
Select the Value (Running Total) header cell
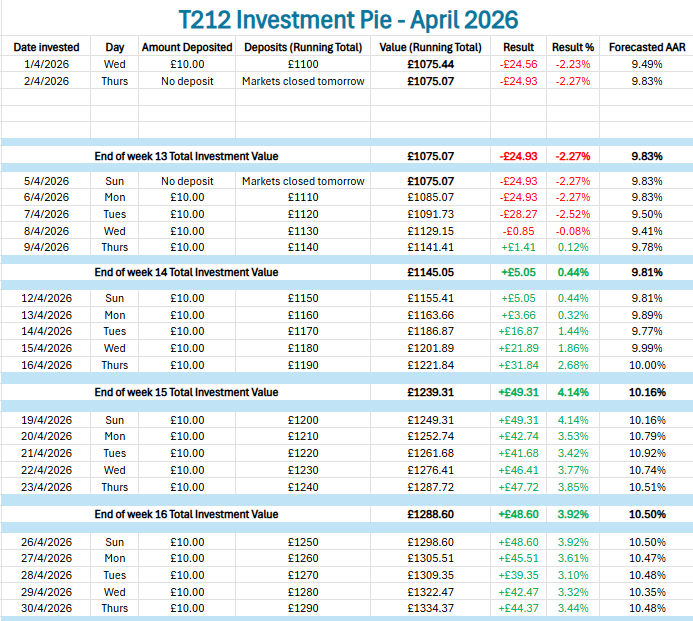click(430, 47)
